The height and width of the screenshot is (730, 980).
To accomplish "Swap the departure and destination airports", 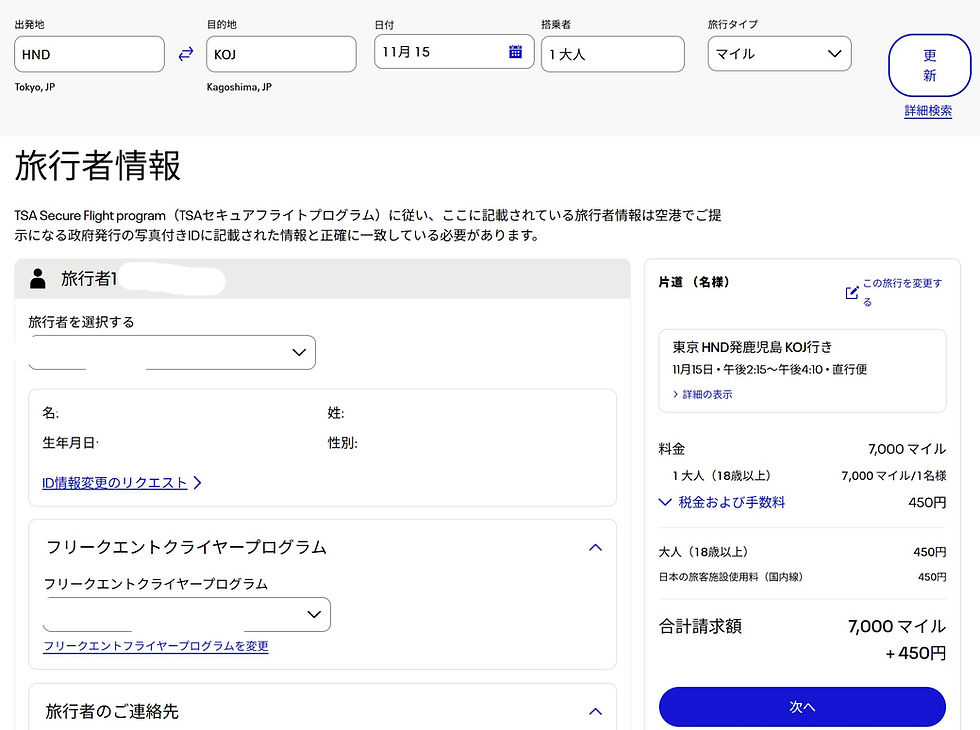I will point(185,53).
